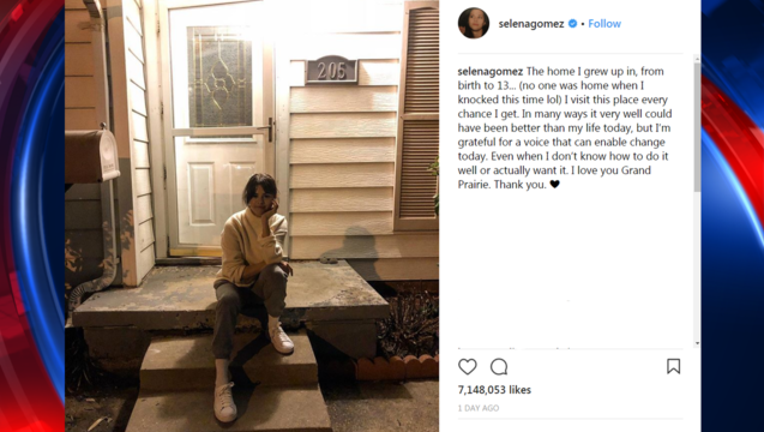Click the 205 house number plaque
764x432 pixels.
[331, 69]
